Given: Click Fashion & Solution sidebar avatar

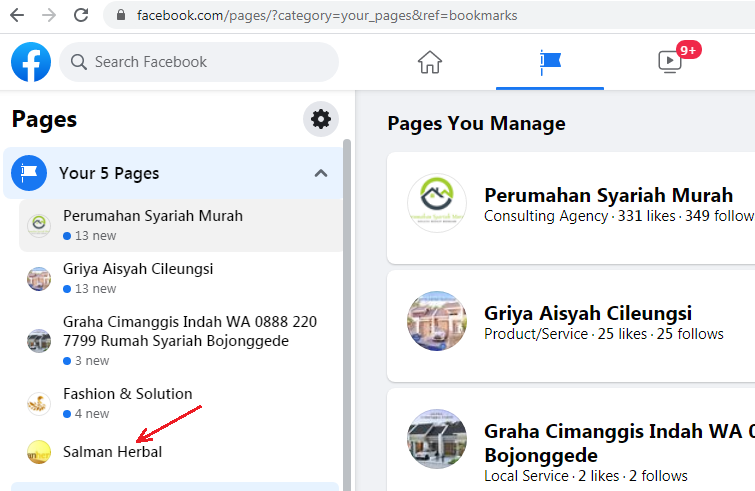Looking at the screenshot, I should coord(39,403).
